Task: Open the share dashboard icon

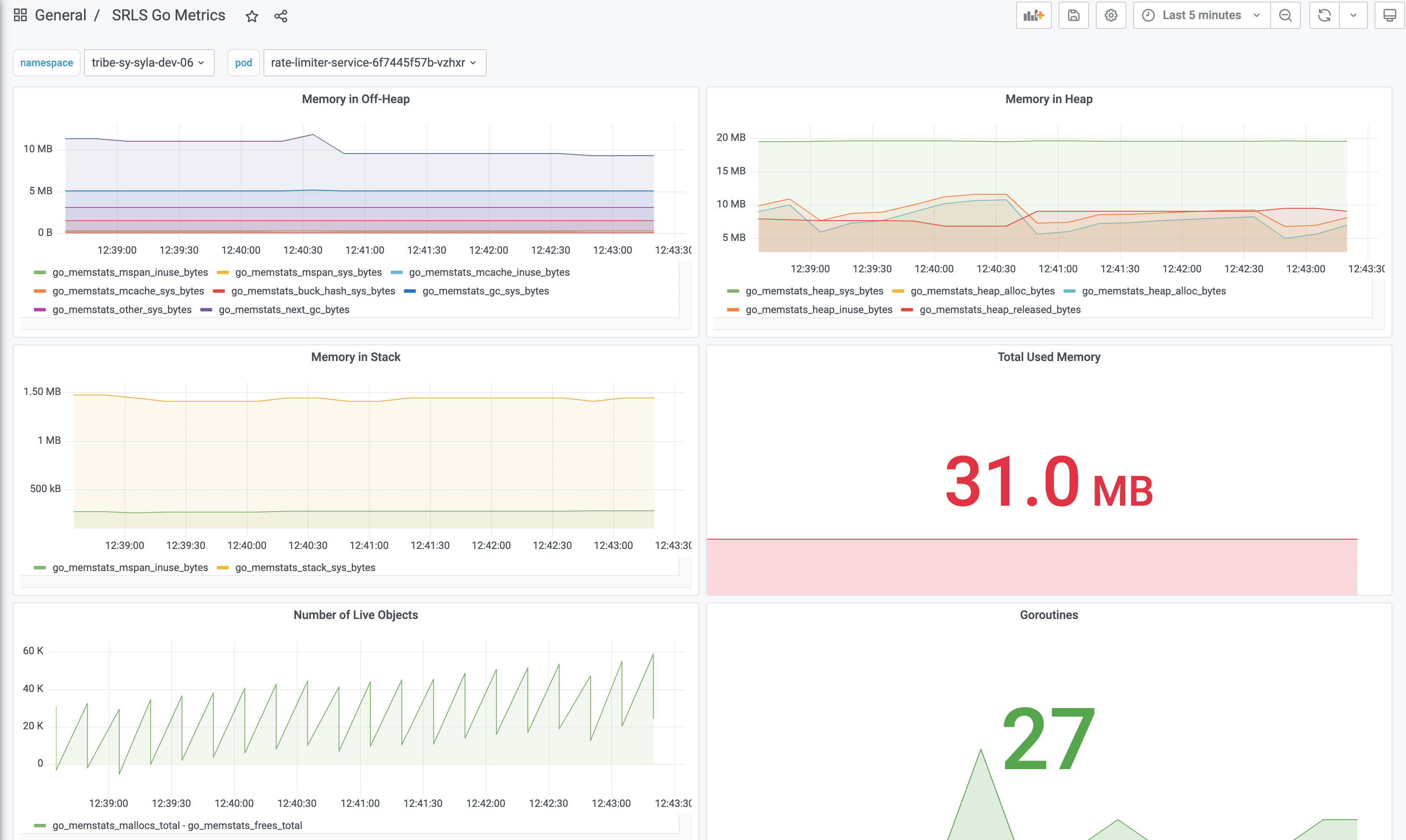Action: pyautogui.click(x=281, y=16)
